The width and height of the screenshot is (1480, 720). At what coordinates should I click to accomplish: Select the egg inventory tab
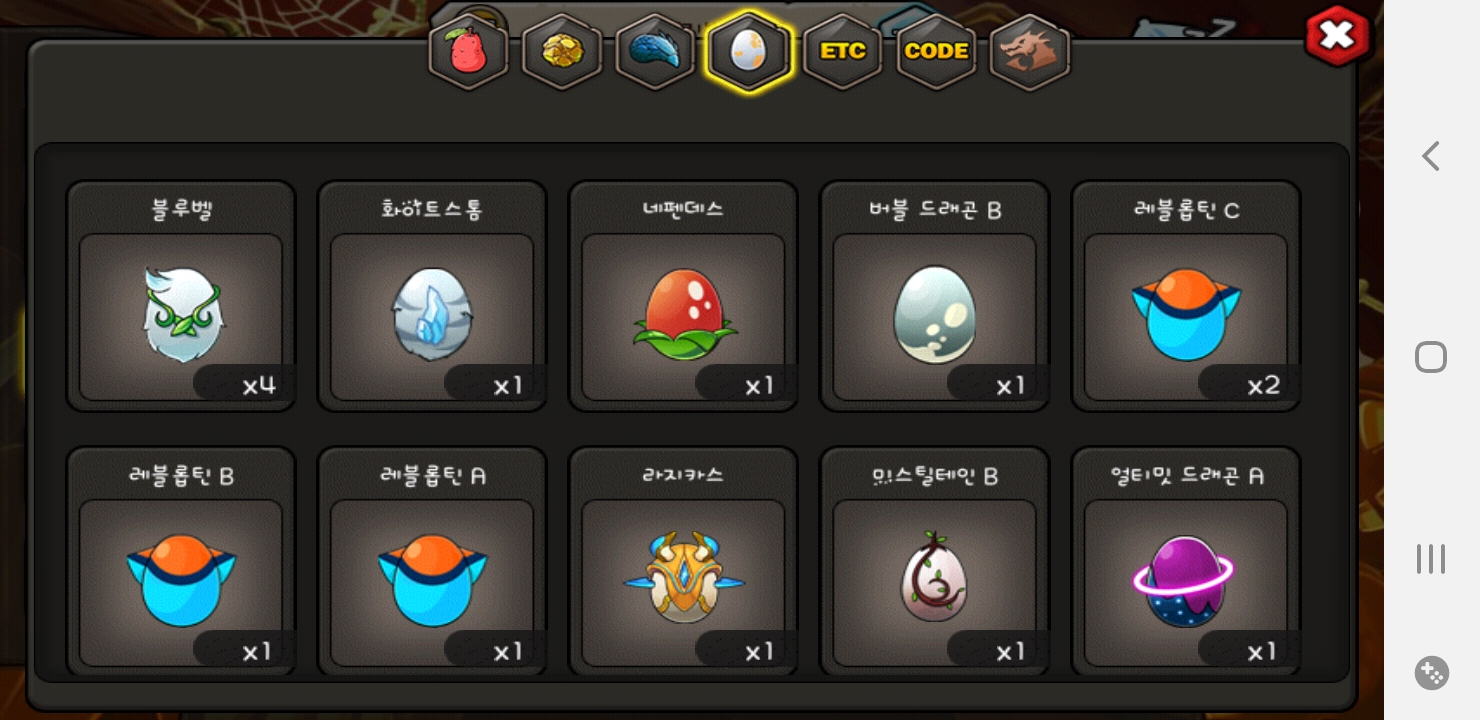click(x=749, y=52)
